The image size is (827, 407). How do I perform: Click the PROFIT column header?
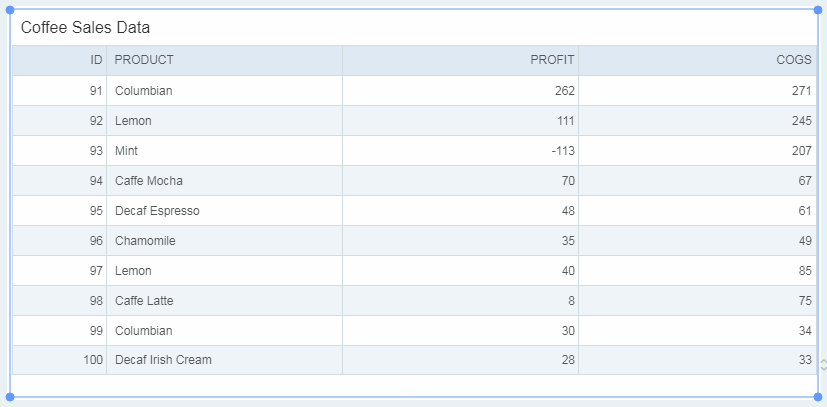[460, 60]
